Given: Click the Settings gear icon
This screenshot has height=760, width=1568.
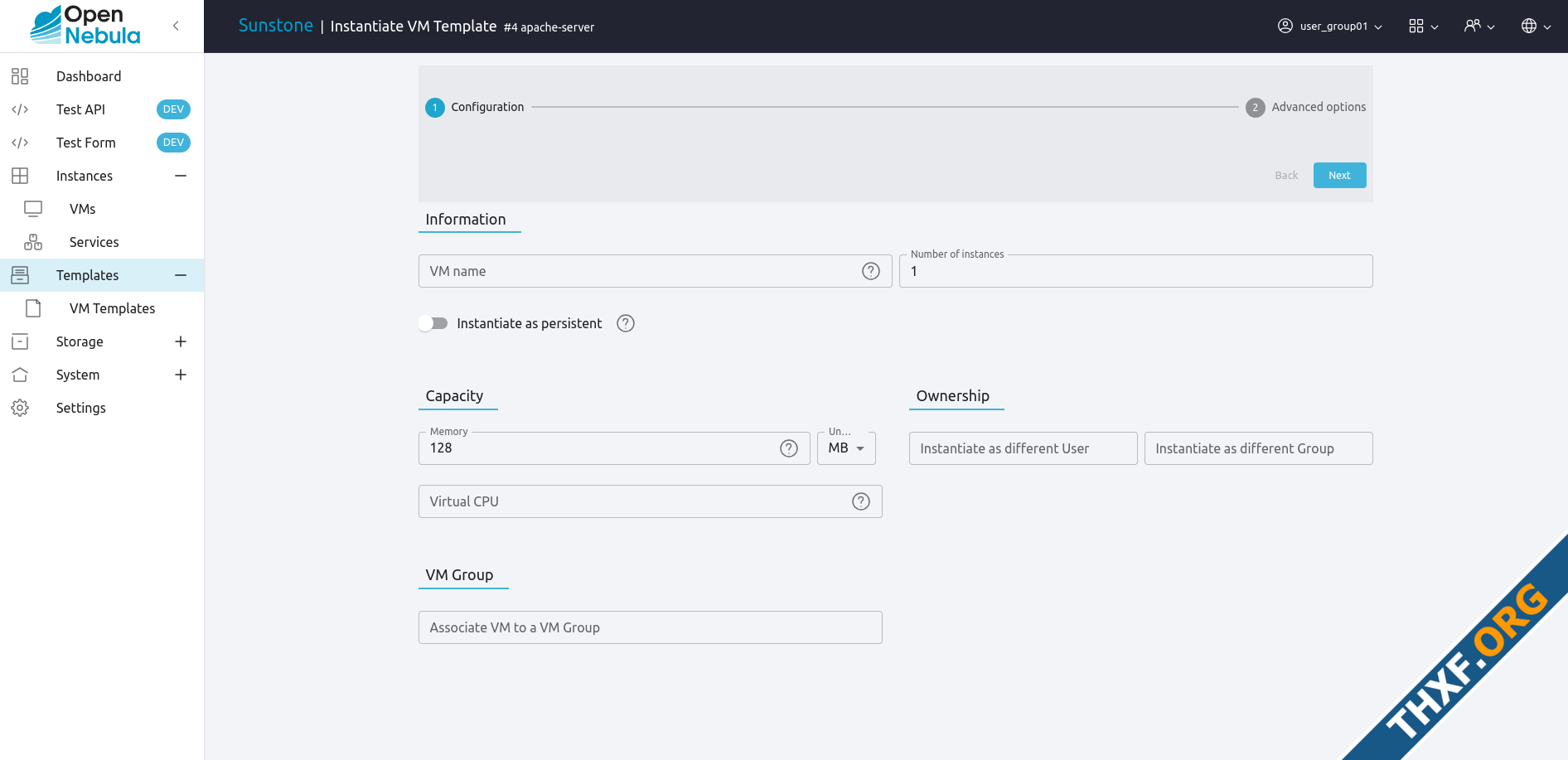Looking at the screenshot, I should 20,408.
